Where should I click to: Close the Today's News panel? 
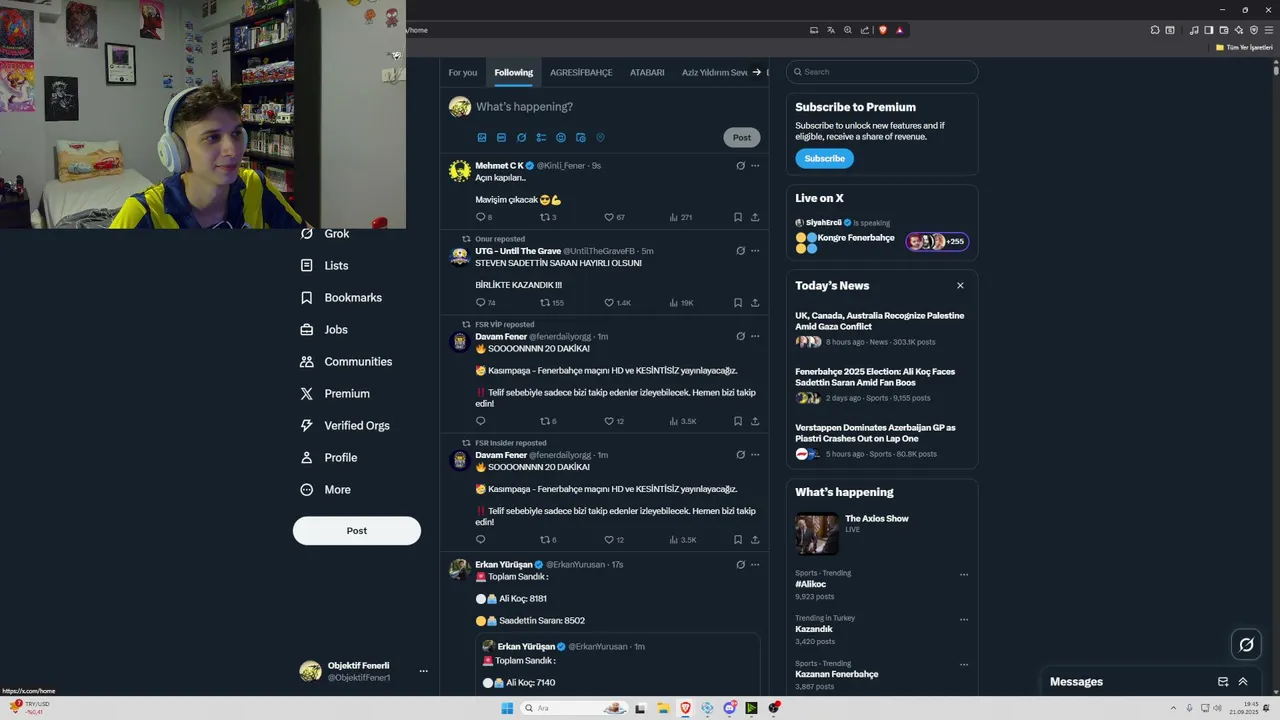click(x=960, y=286)
